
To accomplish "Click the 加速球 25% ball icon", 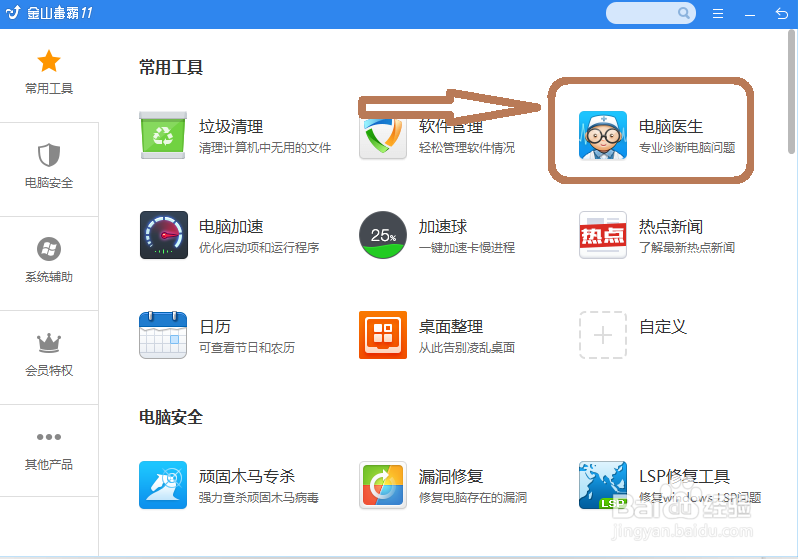I will coord(383,235).
